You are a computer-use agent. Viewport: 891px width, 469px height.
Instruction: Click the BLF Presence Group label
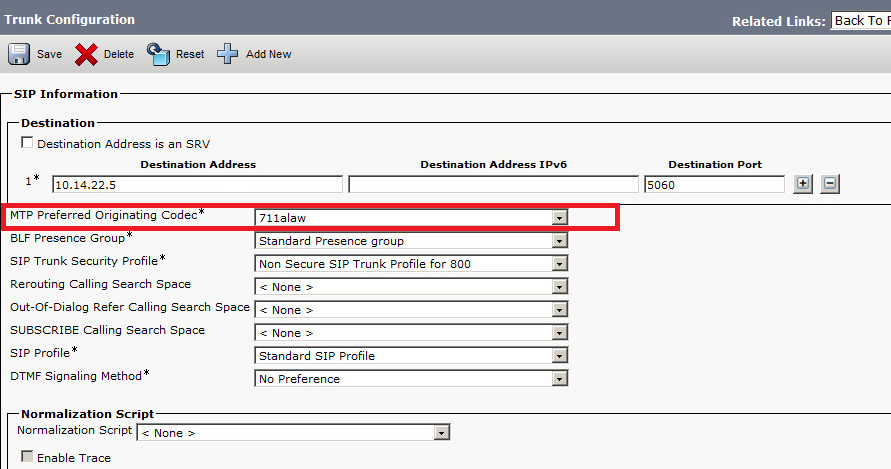pos(67,238)
